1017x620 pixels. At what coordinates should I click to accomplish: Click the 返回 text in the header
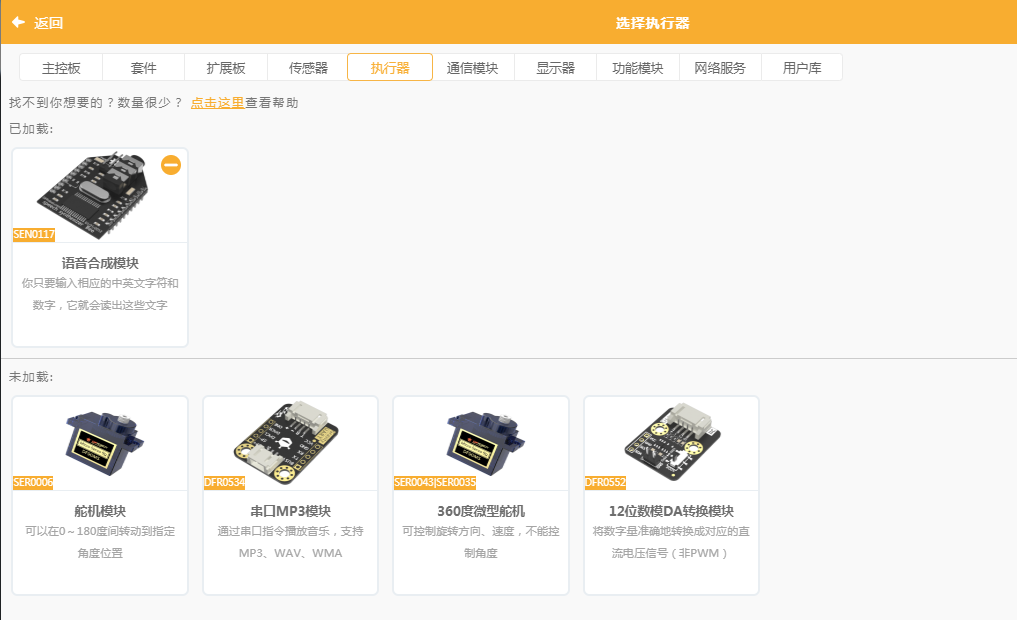coord(49,23)
